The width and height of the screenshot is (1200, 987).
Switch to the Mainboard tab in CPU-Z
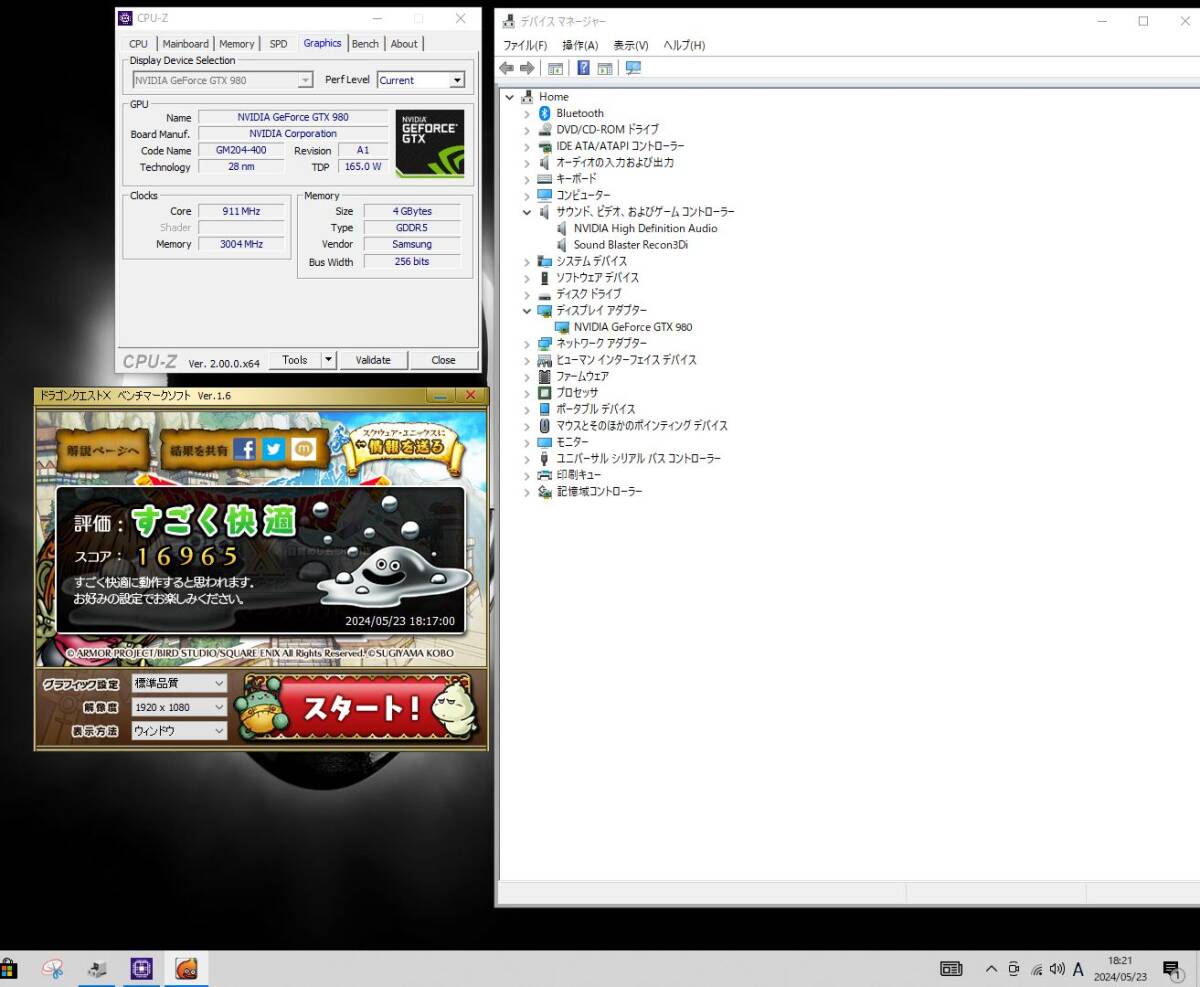tap(185, 44)
